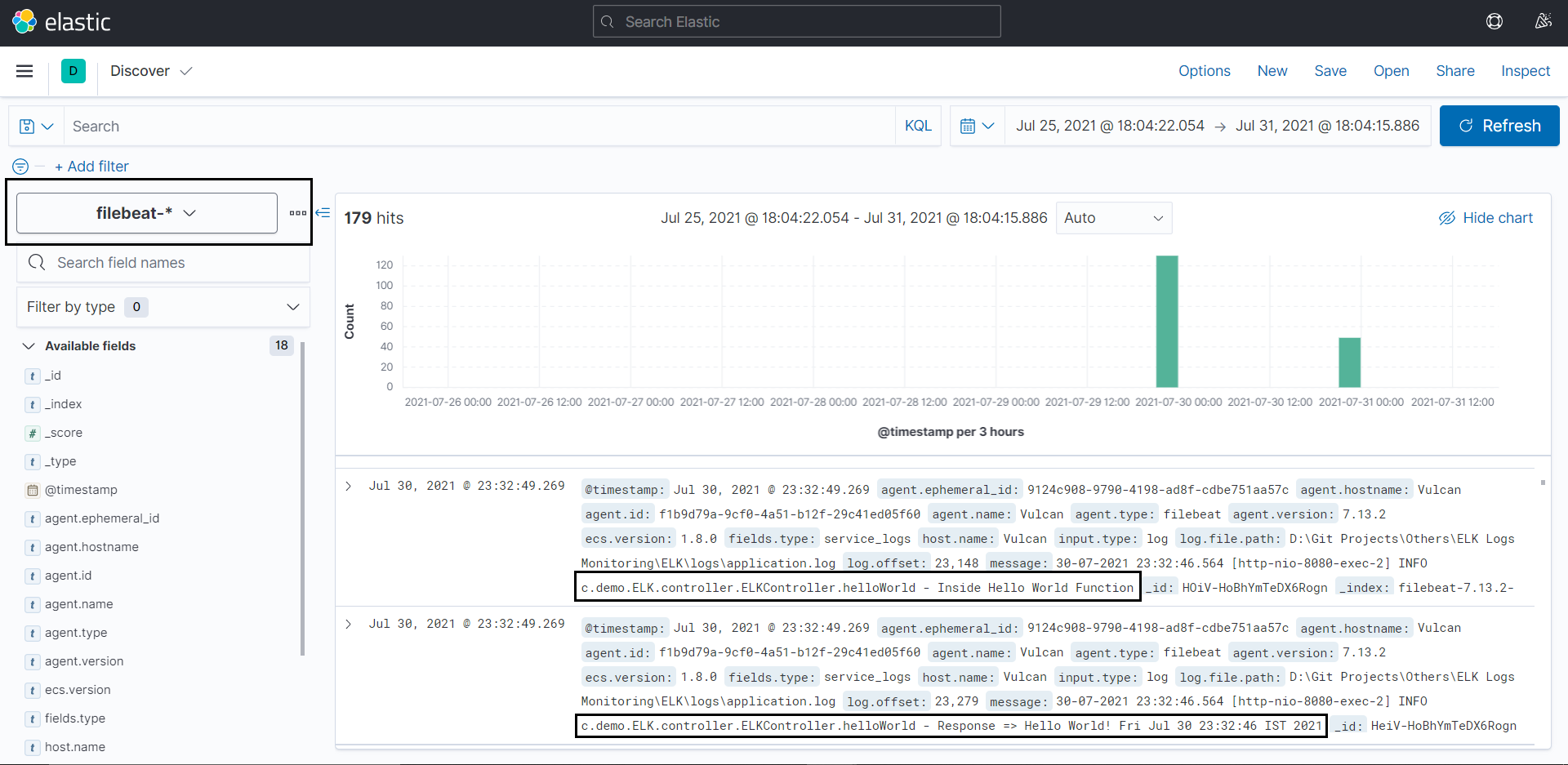Open the help menu lifebuoy icon
Screen dimensions: 1568x765
click(1494, 22)
